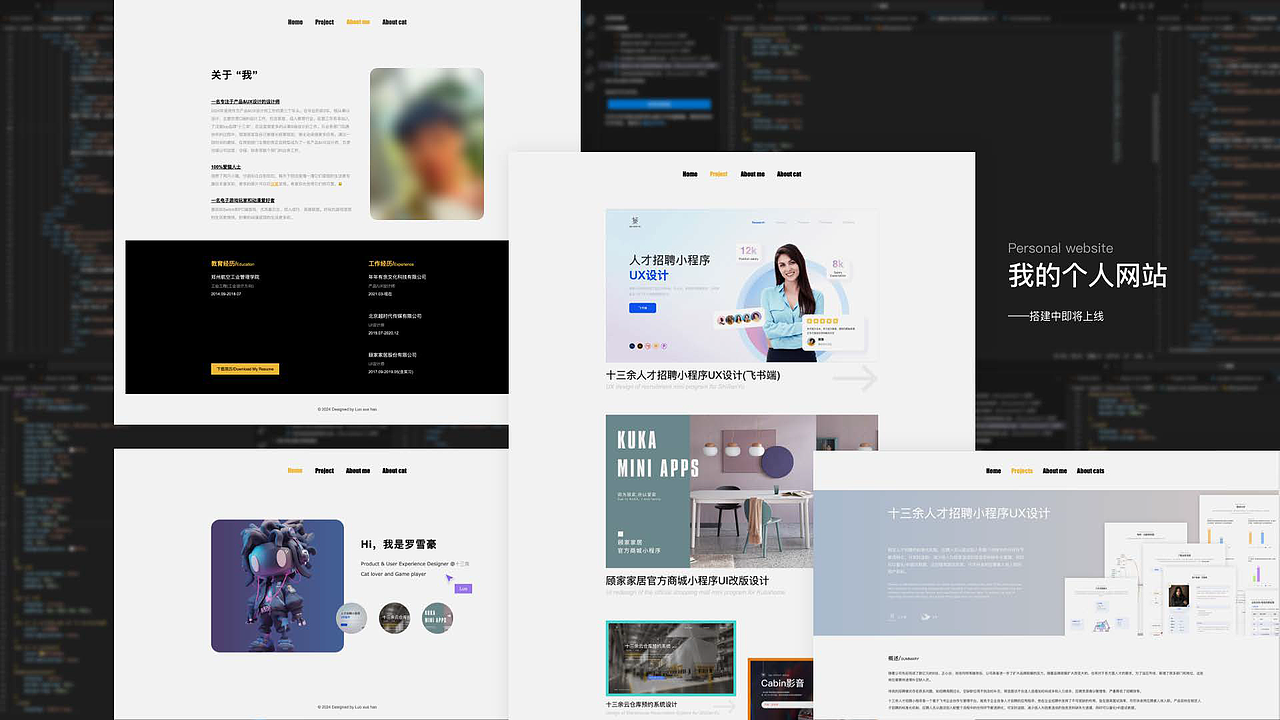
Task: Click the 关于 "我" heading
Action: coord(235,75)
